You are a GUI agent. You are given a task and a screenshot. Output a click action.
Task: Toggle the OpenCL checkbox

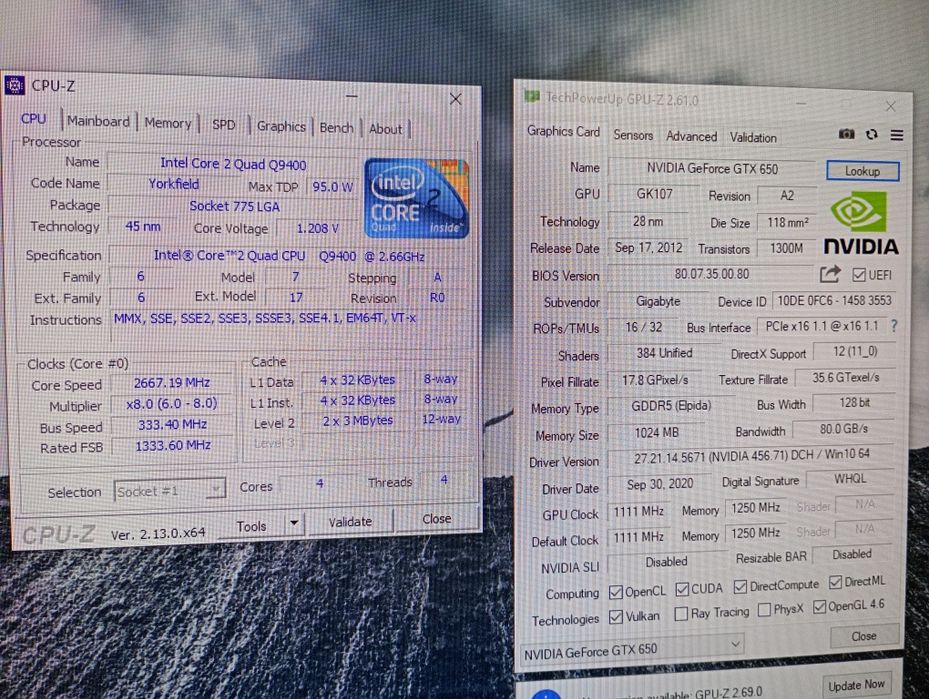pyautogui.click(x=616, y=591)
